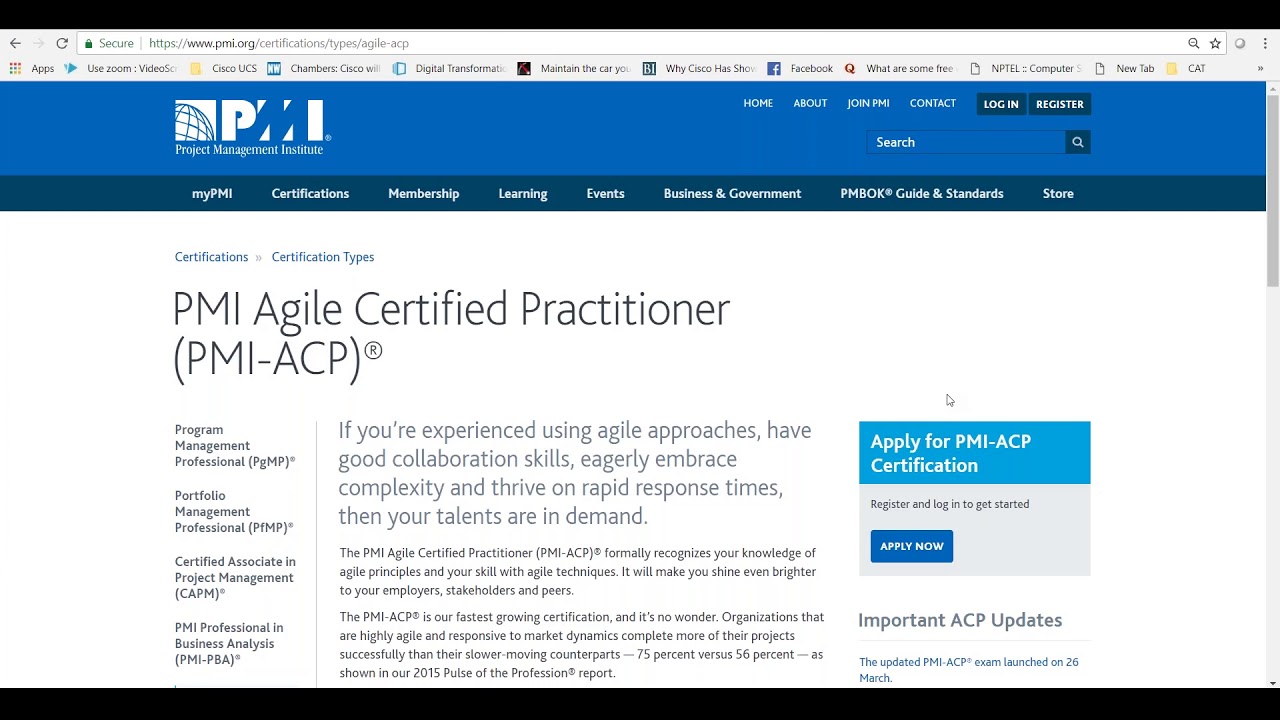Image resolution: width=1280 pixels, height=720 pixels.
Task: Click the search magnifier button
Action: click(1078, 142)
